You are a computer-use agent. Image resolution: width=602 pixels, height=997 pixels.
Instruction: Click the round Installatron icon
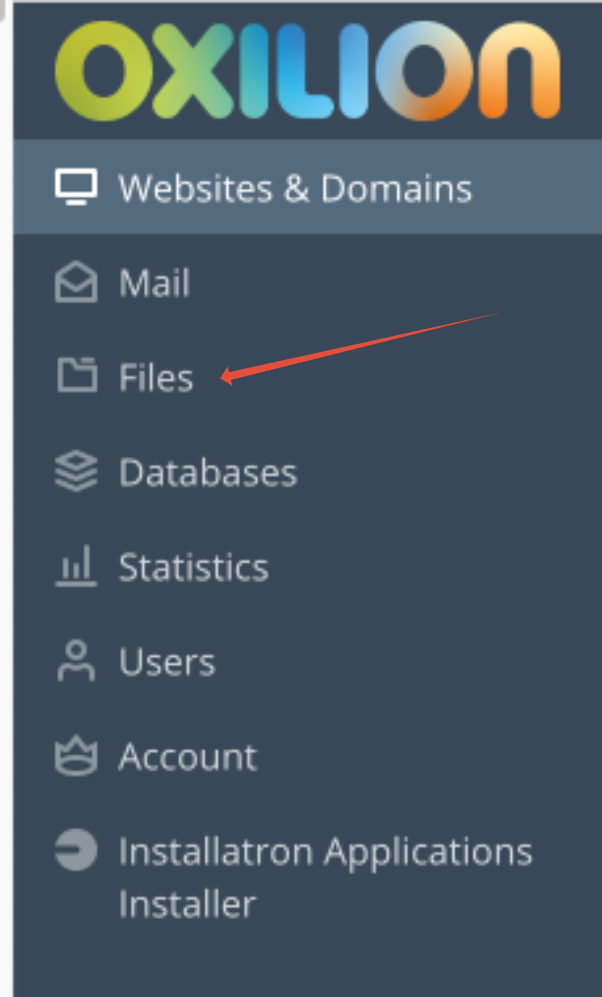(76, 849)
